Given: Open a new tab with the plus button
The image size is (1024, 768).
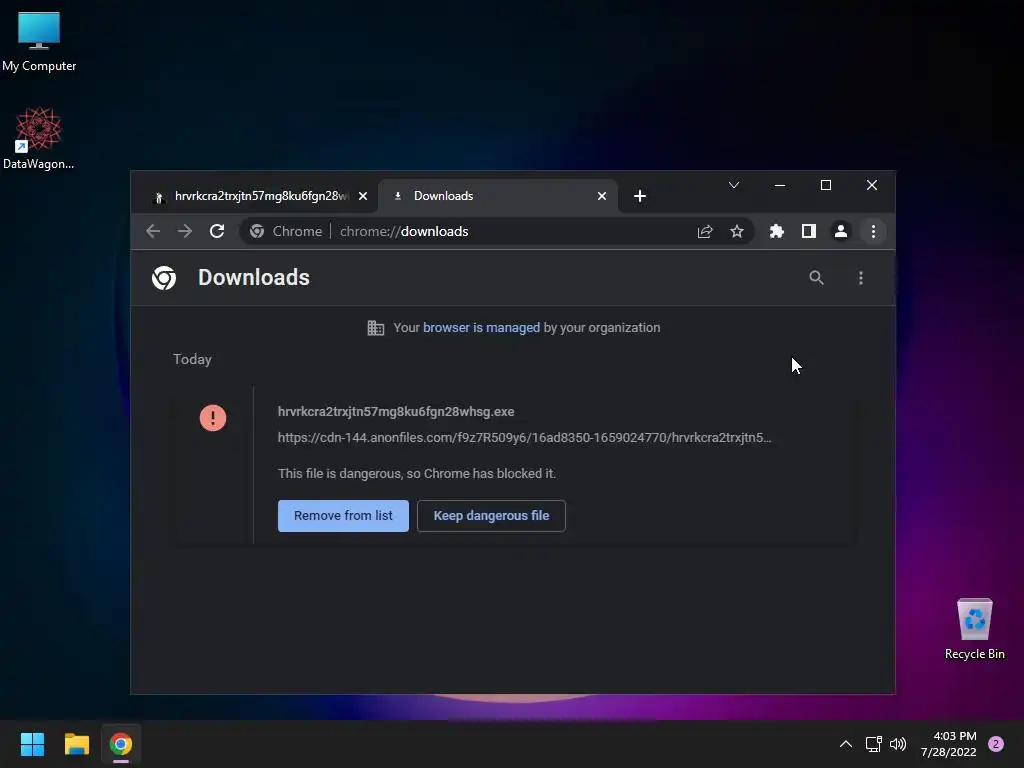Looking at the screenshot, I should click(x=640, y=196).
